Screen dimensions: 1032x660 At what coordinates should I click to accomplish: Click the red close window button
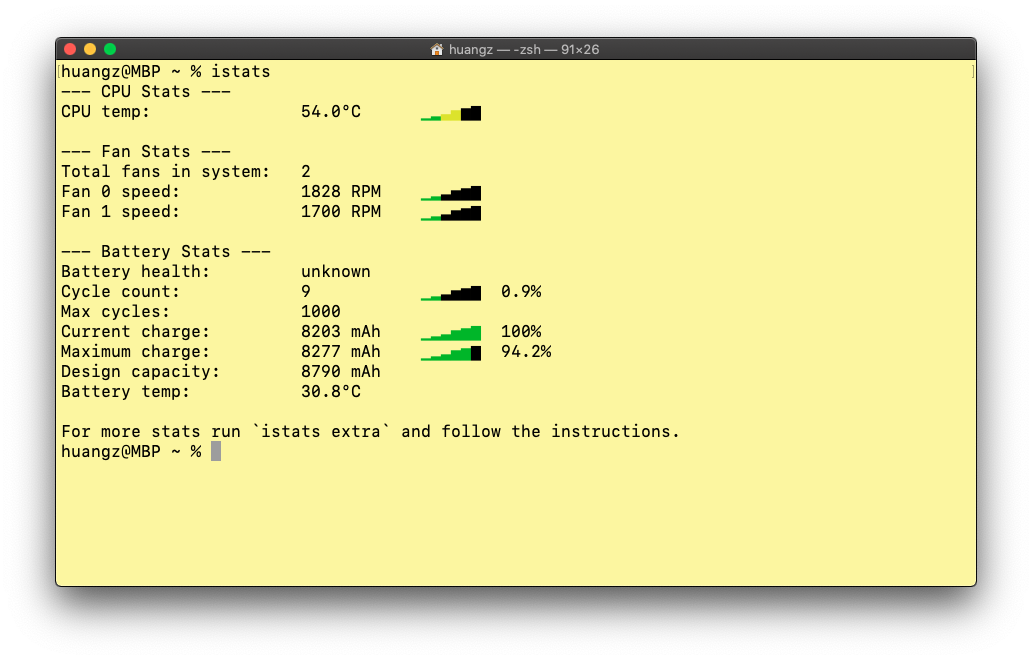[70, 49]
